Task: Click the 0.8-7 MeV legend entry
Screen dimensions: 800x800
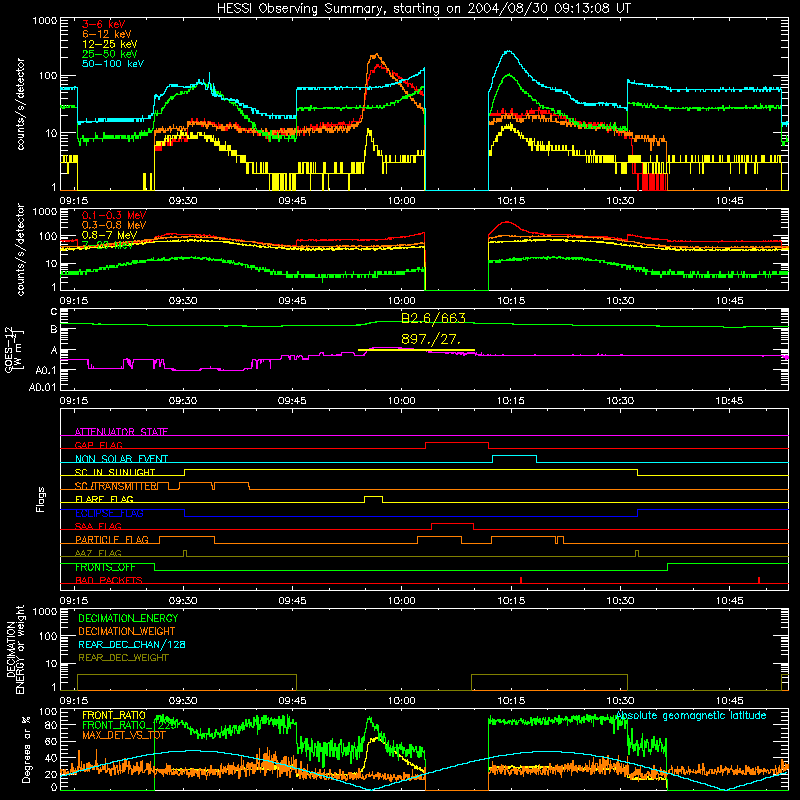Action: (x=110, y=235)
